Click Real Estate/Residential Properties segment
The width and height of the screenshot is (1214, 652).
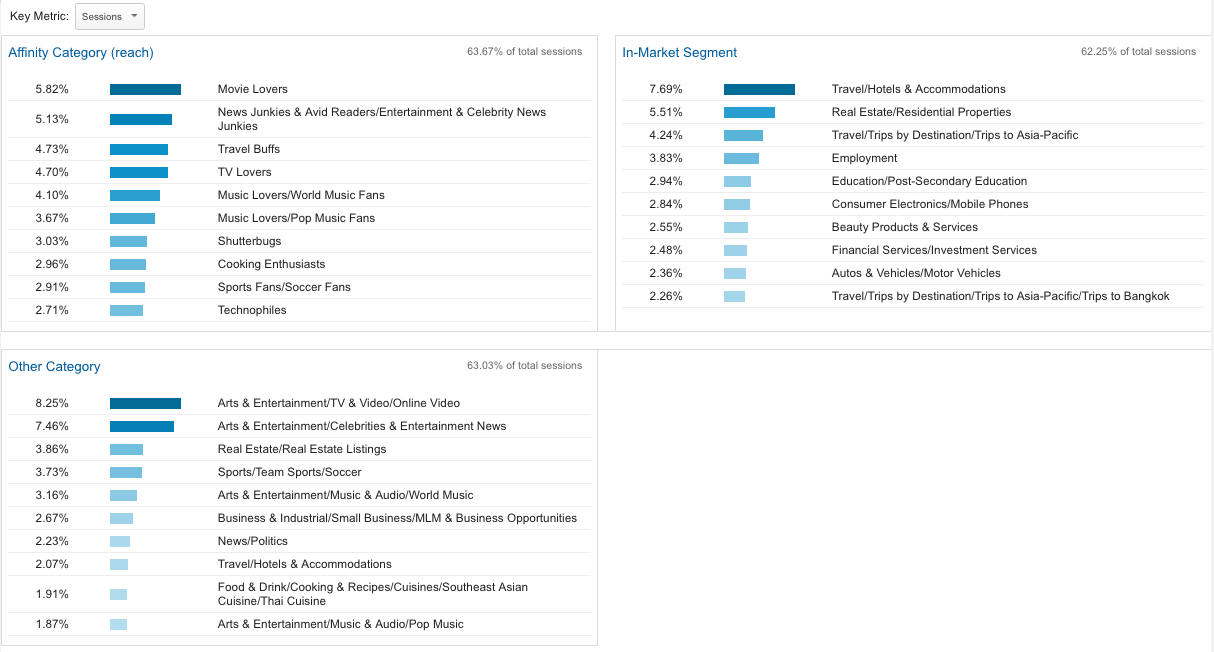pyautogui.click(x=921, y=112)
